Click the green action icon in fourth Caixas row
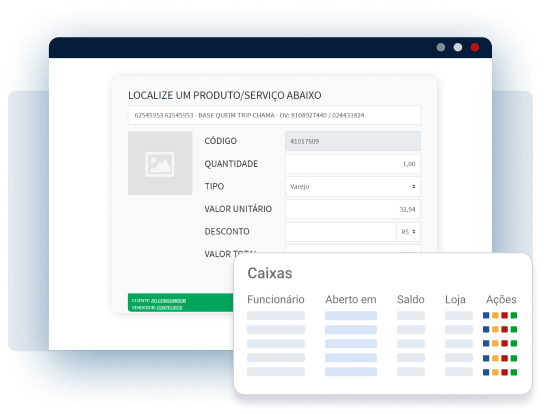 (514, 358)
